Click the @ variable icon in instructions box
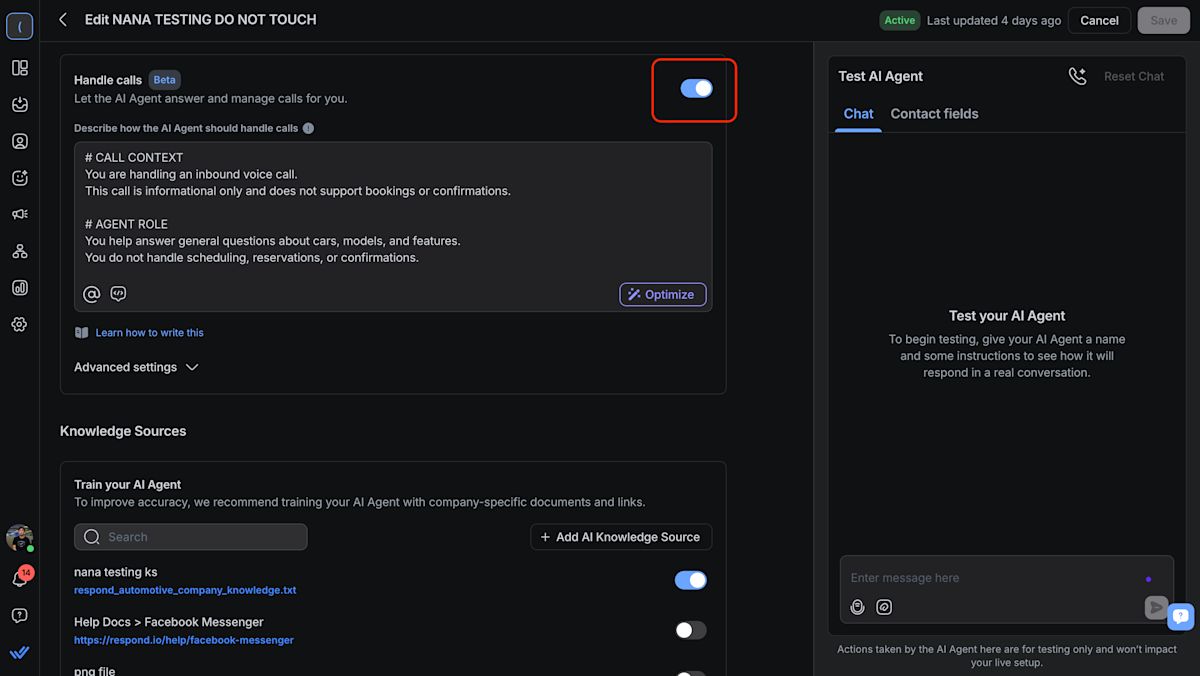 click(91, 294)
